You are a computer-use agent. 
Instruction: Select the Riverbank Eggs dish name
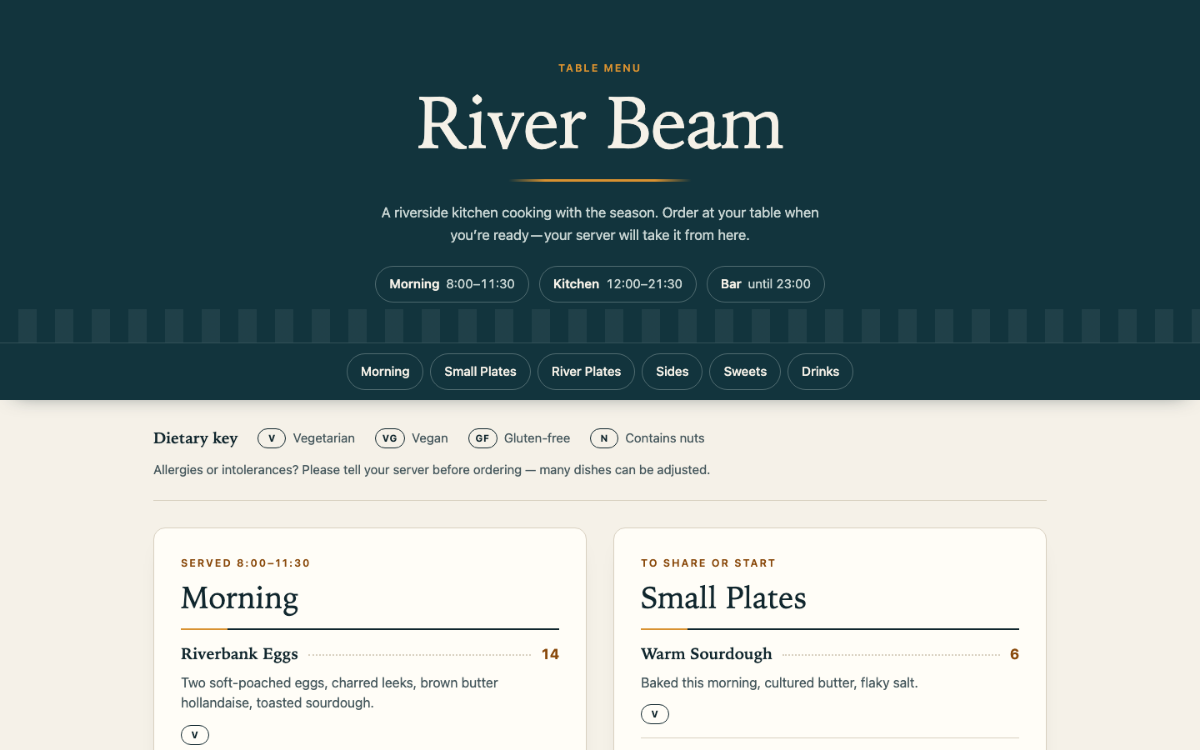point(240,654)
